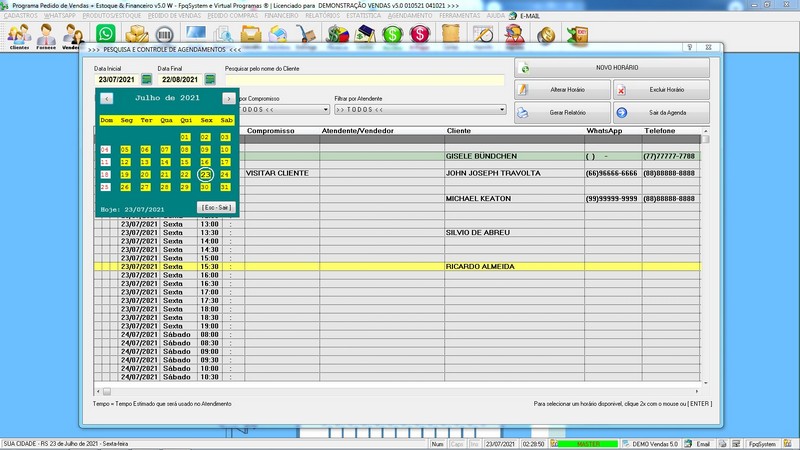The height and width of the screenshot is (450, 800).
Task: Open the RELATÓRIOS menu
Action: point(322,16)
